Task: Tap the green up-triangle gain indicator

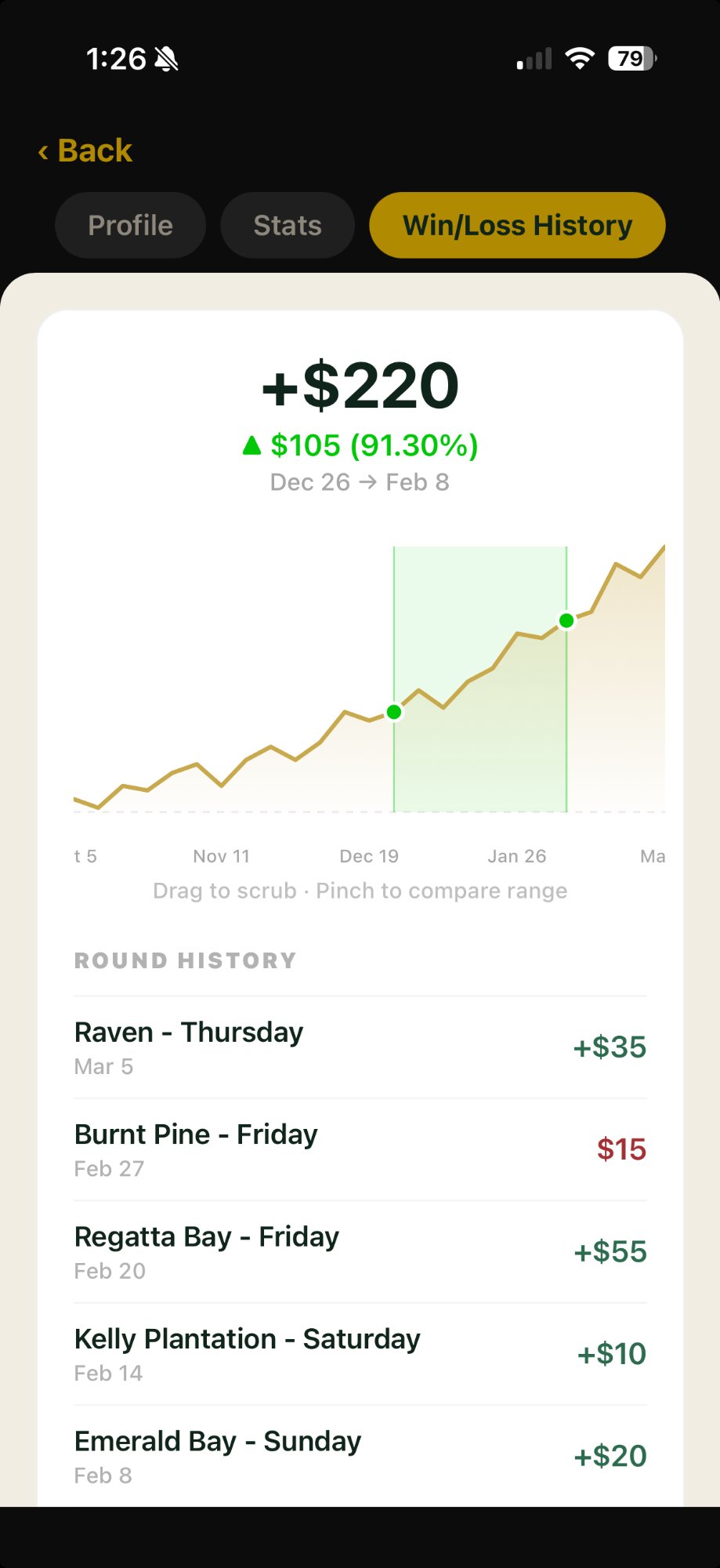Action: click(251, 446)
